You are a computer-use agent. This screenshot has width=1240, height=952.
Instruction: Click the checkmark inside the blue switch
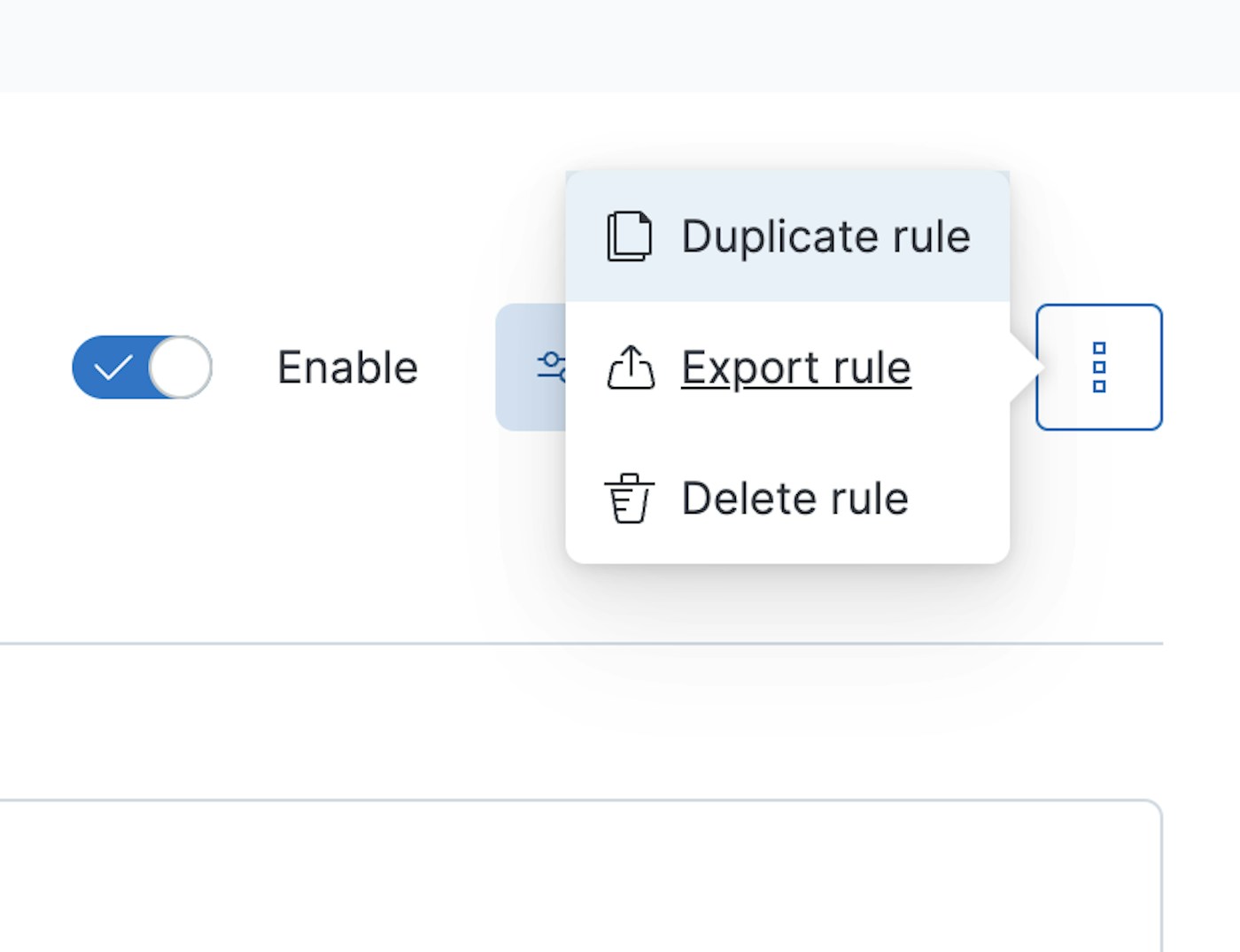112,367
